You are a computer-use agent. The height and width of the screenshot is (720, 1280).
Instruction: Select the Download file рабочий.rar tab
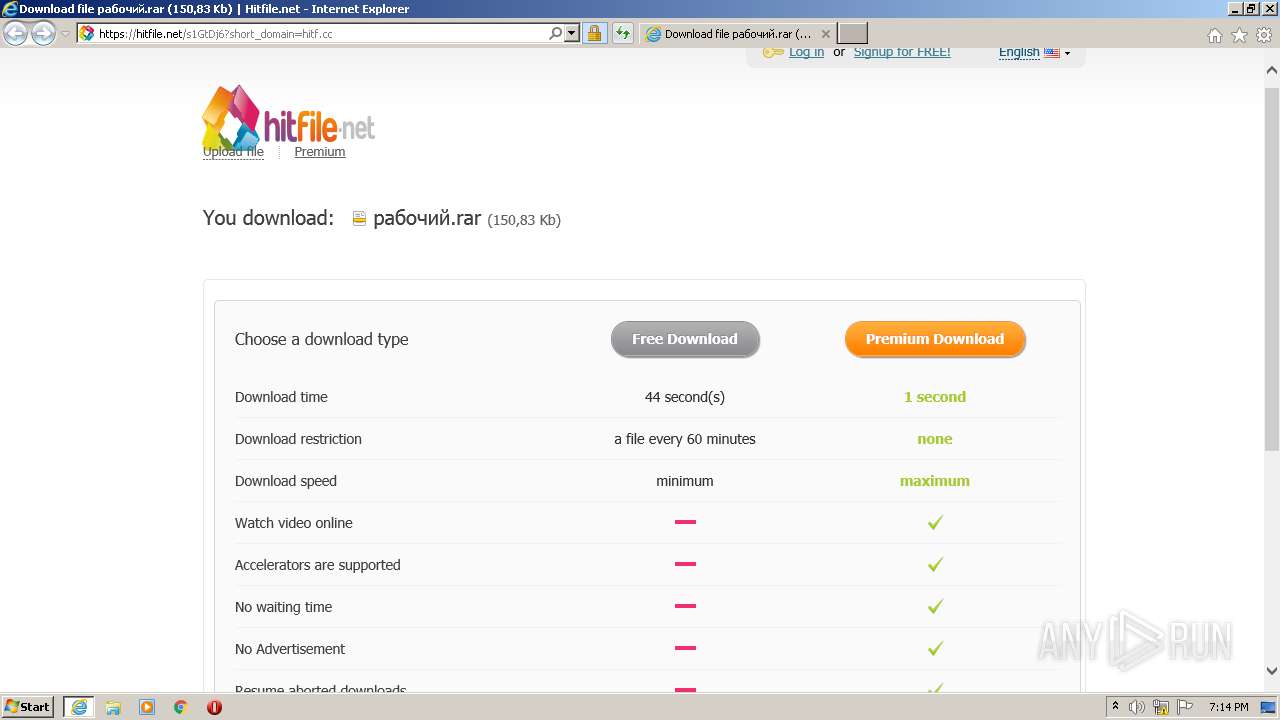pyautogui.click(x=738, y=33)
